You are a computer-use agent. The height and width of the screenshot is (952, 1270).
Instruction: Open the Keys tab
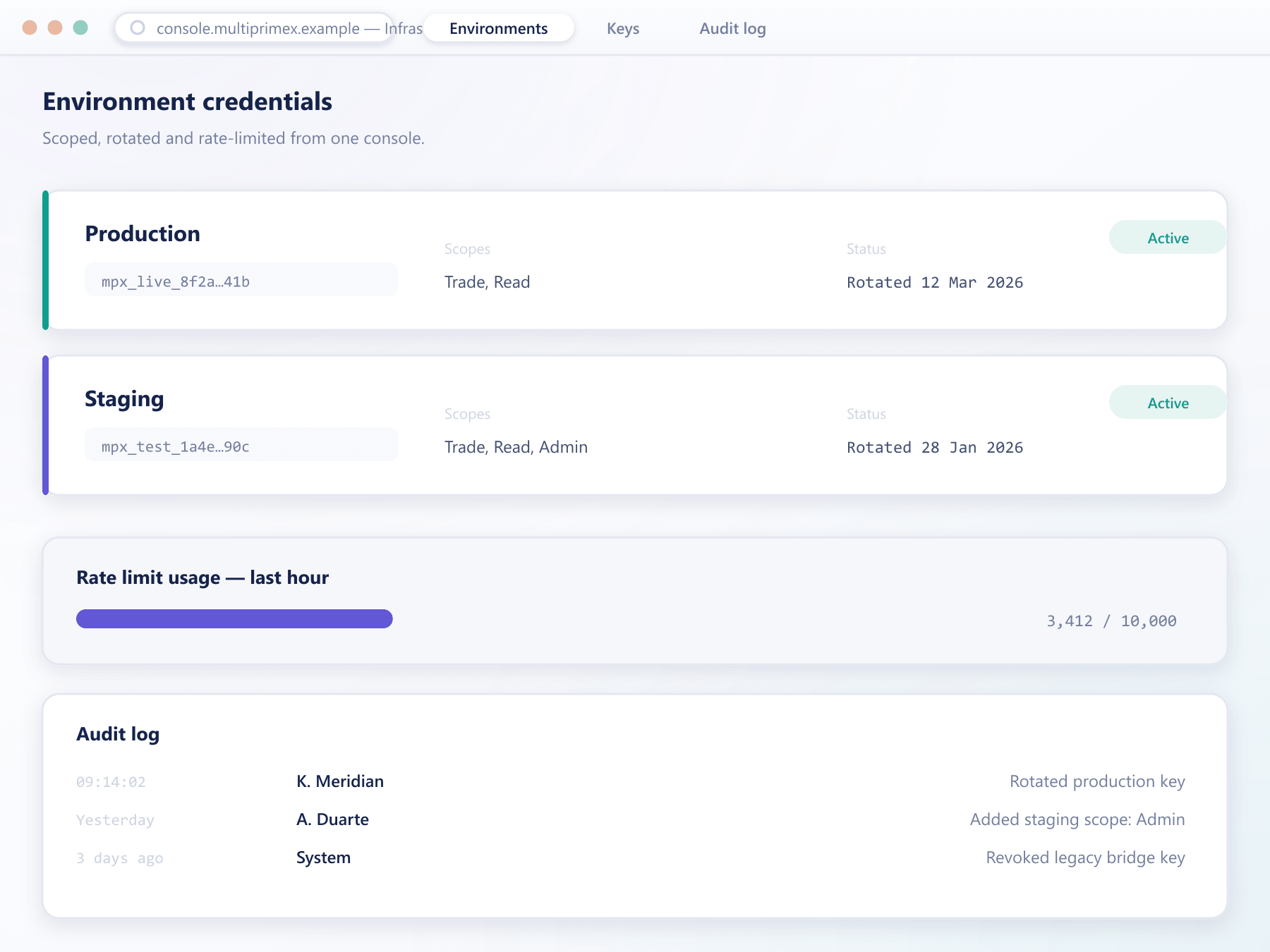(623, 28)
